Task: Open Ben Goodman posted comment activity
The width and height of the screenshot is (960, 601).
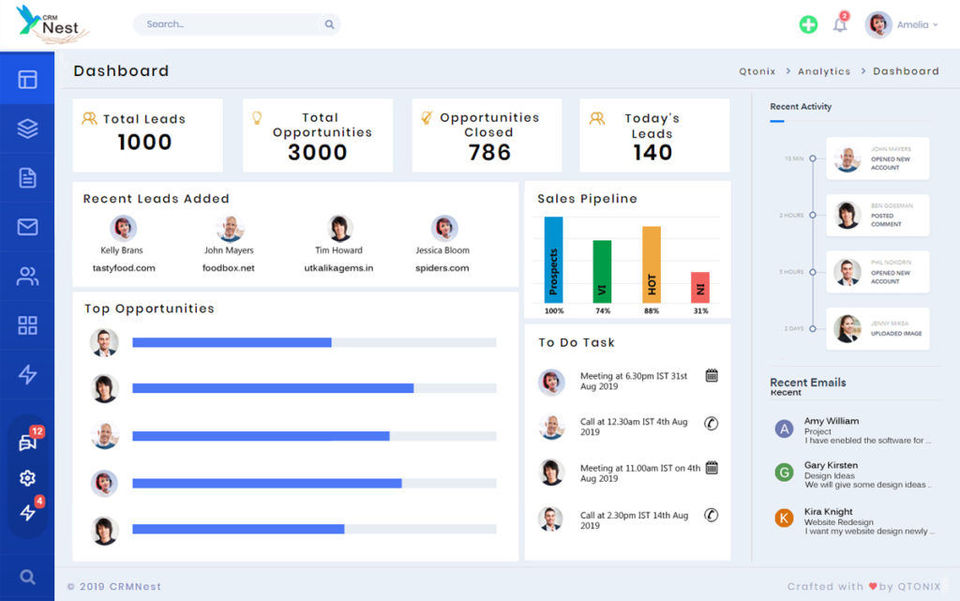Action: (x=877, y=215)
